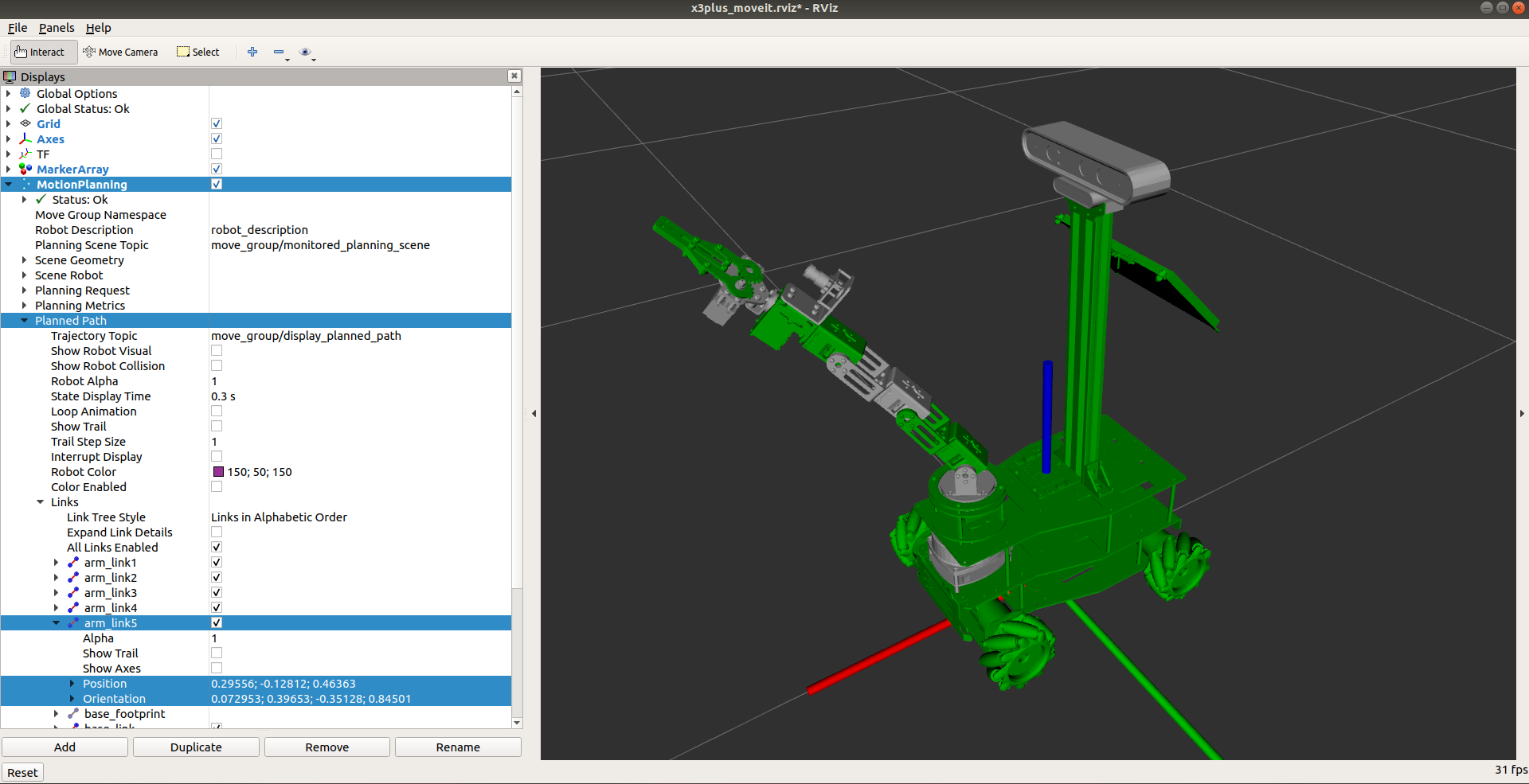The height and width of the screenshot is (784, 1529).
Task: Activate the Move Camera tool
Action: pyautogui.click(x=120, y=53)
